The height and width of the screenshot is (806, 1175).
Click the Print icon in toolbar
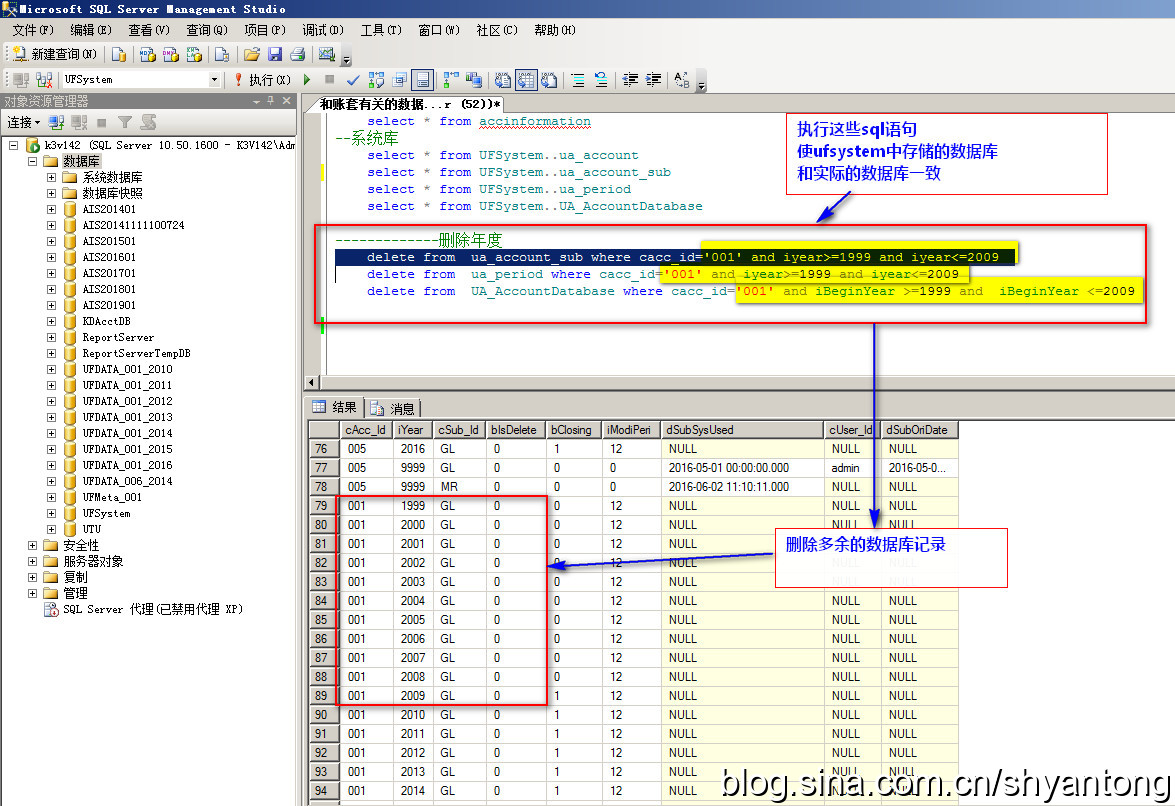[x=297, y=54]
